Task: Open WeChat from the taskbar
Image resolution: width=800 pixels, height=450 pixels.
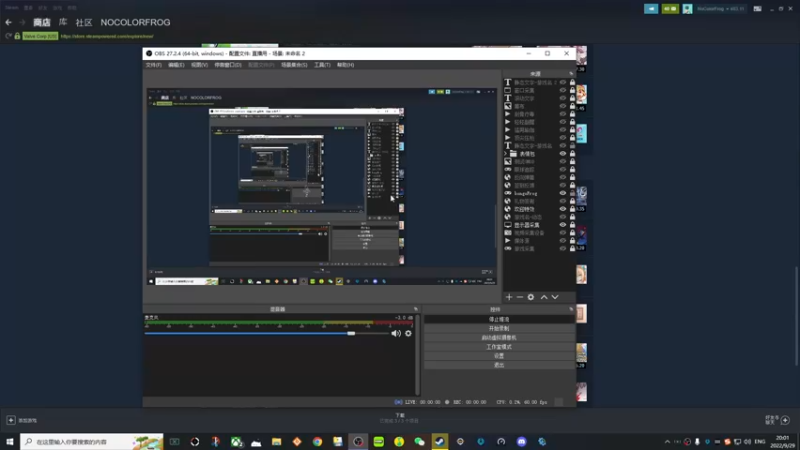Action: [419, 442]
